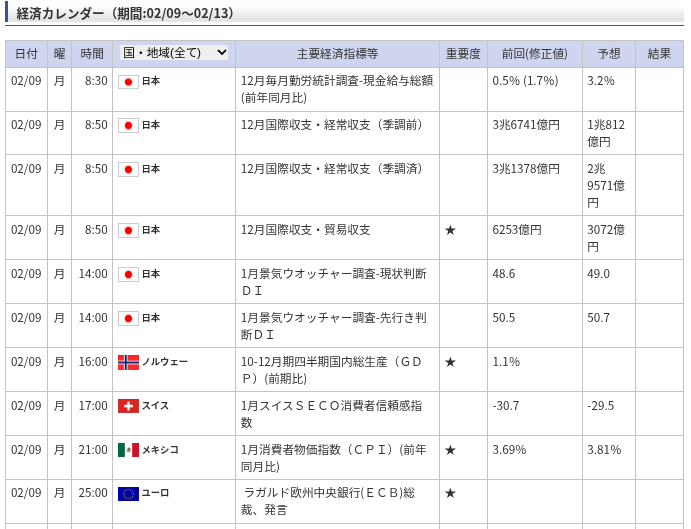Image resolution: width=691 pixels, height=529 pixels.
Task: Click the star in Mexico CPI row
Action: (450, 450)
